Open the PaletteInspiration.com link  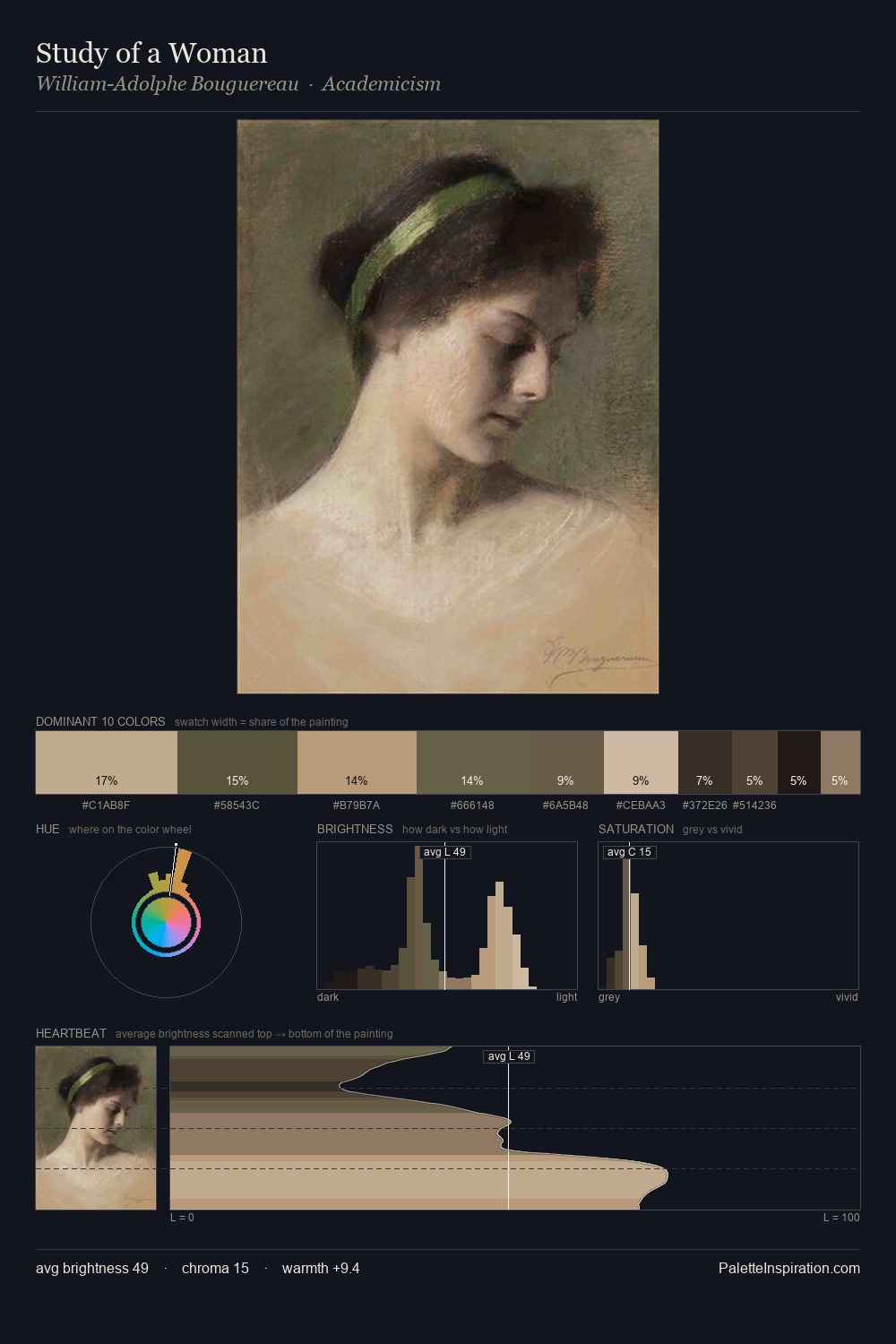click(x=789, y=1269)
